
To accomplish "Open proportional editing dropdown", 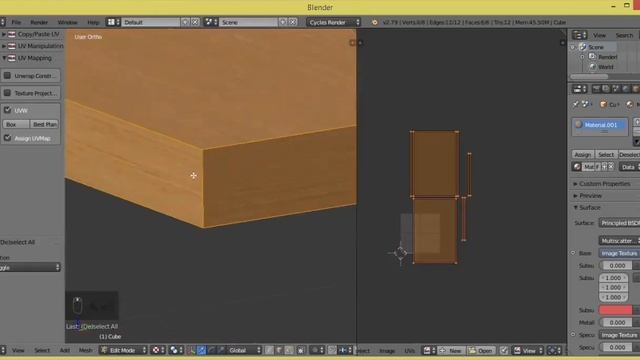I will point(316,350).
